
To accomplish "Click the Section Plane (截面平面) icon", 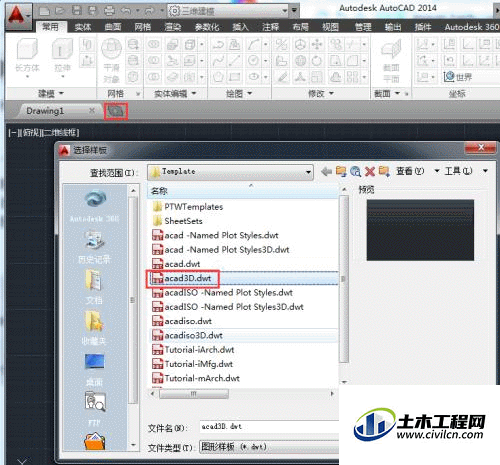I will pyautogui.click(x=391, y=50).
